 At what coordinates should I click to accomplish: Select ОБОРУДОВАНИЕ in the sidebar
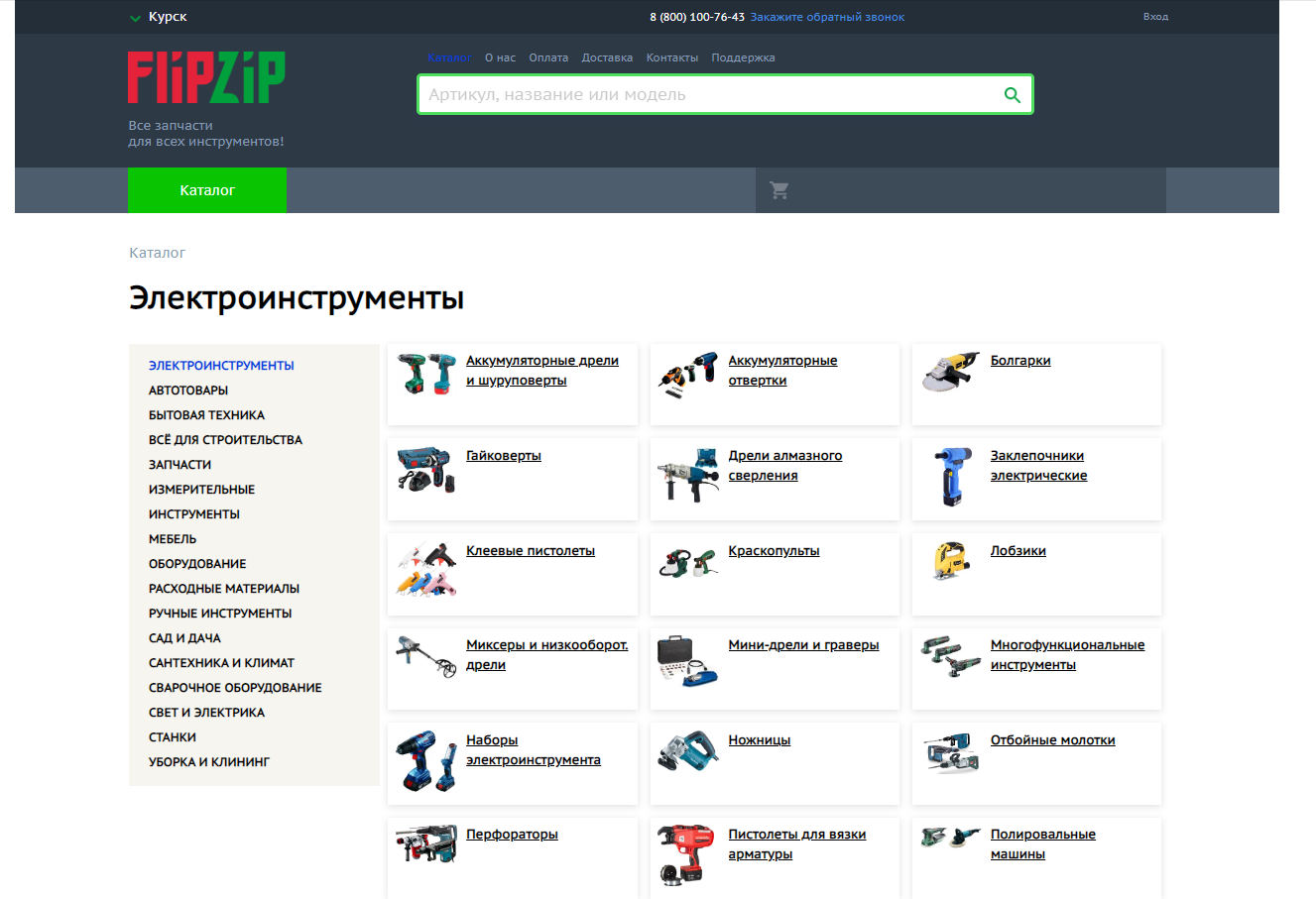point(197,564)
